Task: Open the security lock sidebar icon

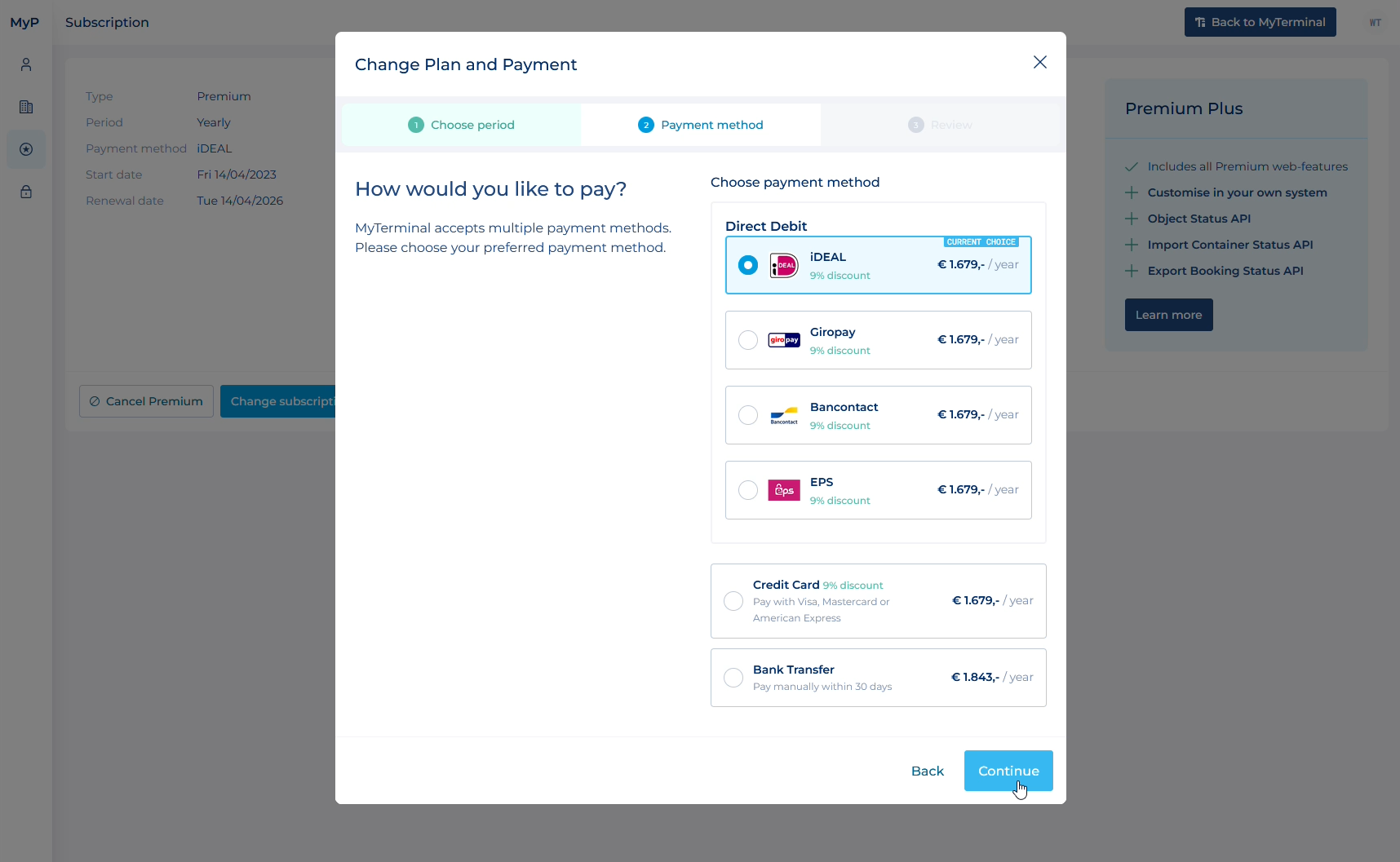Action: click(x=26, y=192)
